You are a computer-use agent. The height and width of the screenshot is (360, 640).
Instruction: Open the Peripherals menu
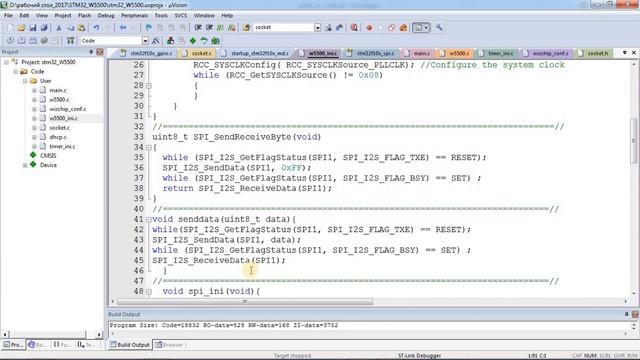(x=134, y=16)
